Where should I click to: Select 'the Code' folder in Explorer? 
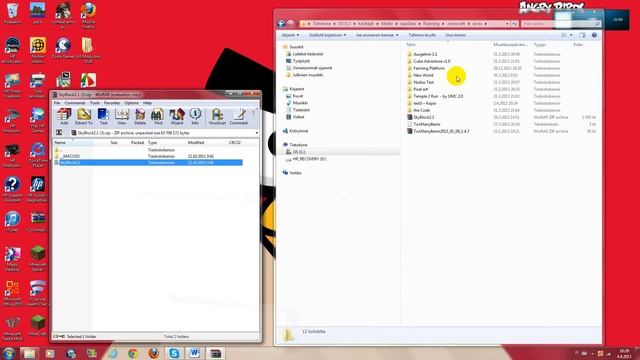[421, 110]
